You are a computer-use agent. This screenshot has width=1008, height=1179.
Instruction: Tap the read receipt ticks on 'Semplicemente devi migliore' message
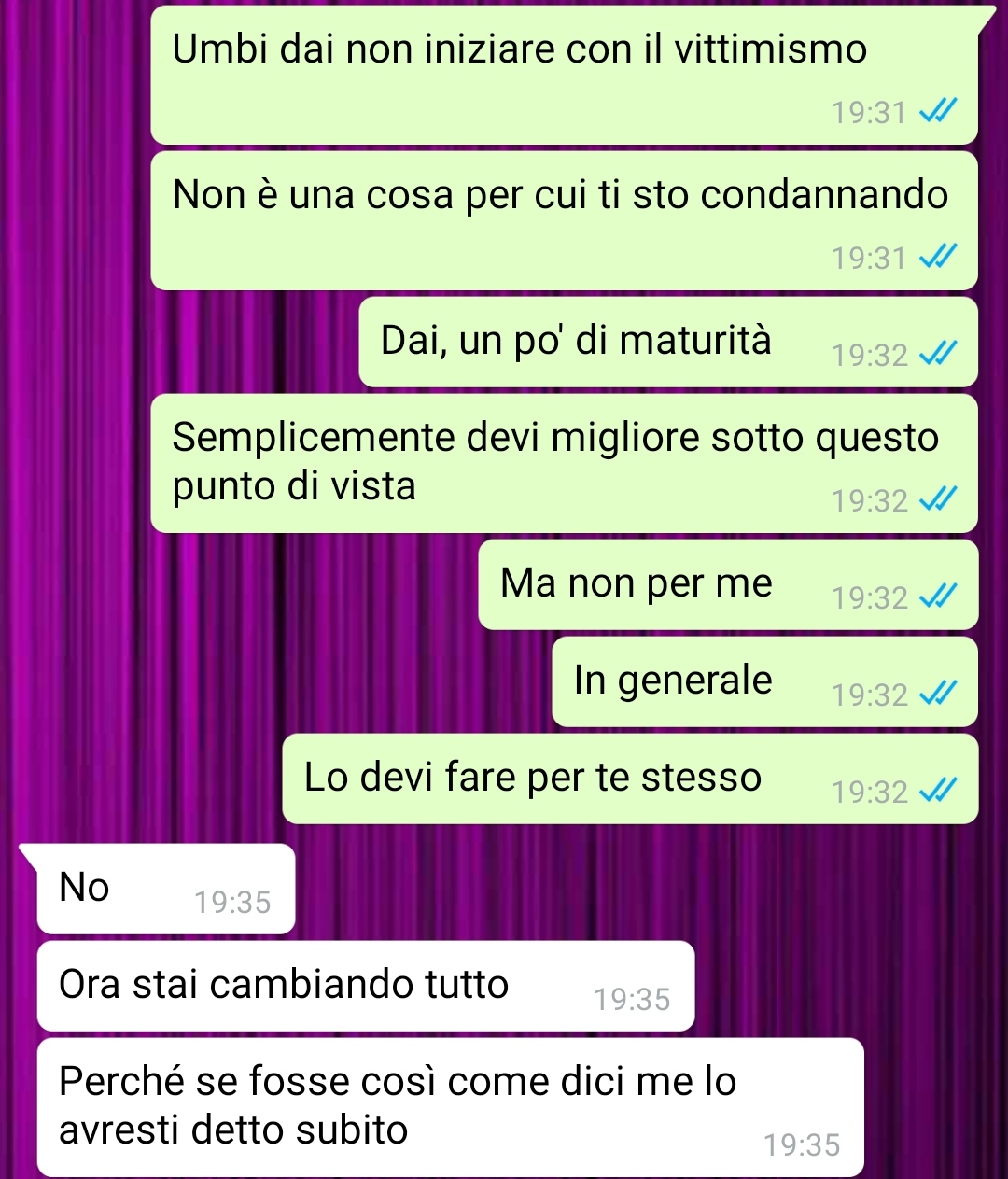tap(938, 500)
